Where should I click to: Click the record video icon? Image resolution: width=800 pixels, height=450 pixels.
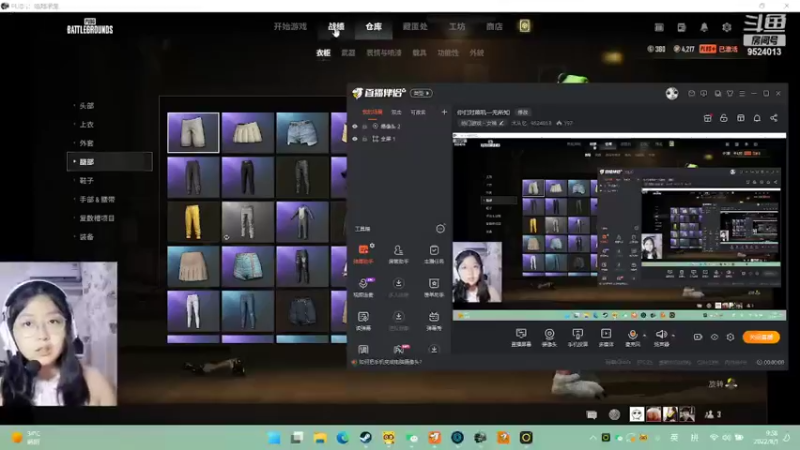coord(697,337)
